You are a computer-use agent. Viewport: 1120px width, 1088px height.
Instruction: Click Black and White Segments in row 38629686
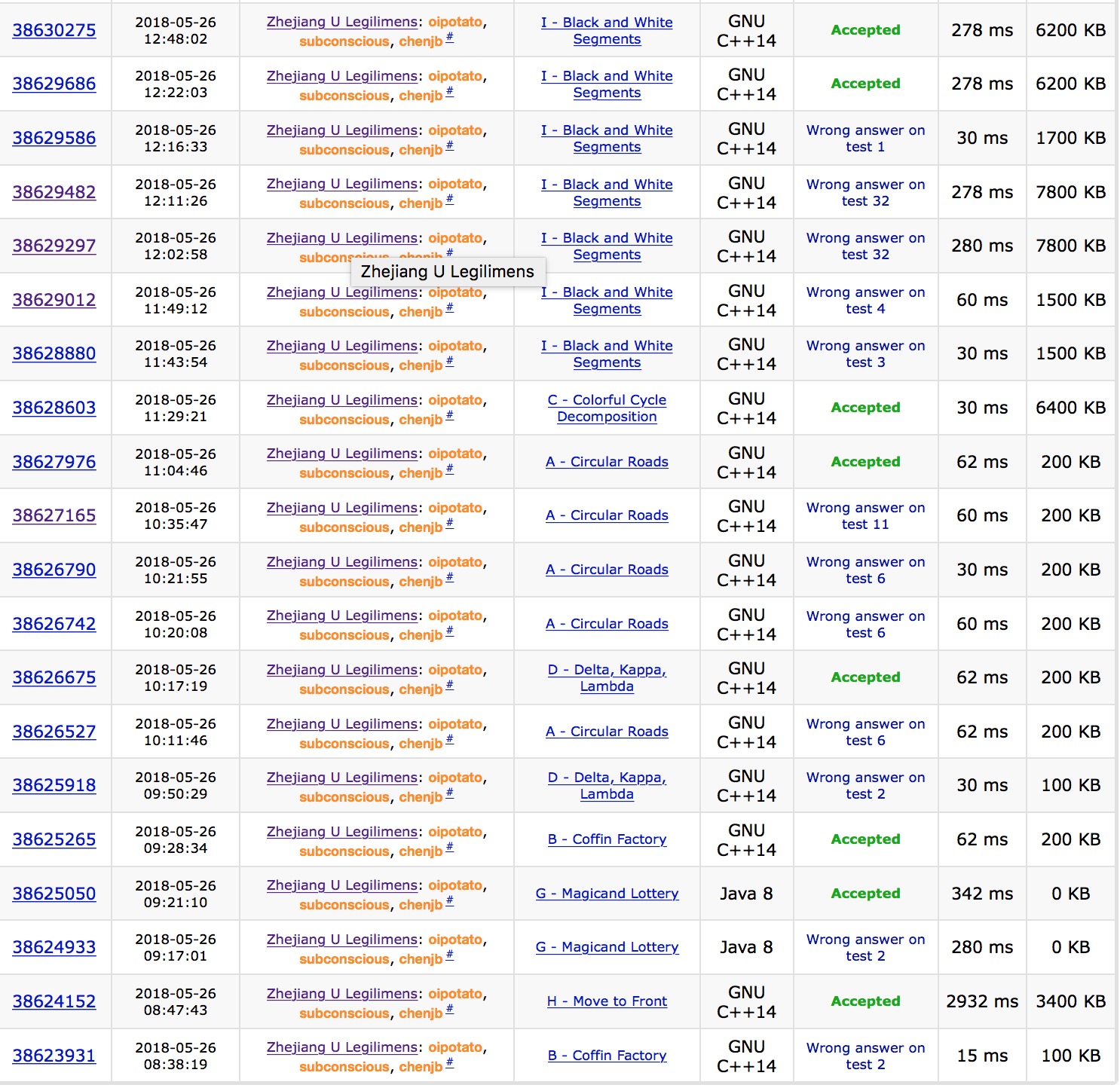click(607, 84)
